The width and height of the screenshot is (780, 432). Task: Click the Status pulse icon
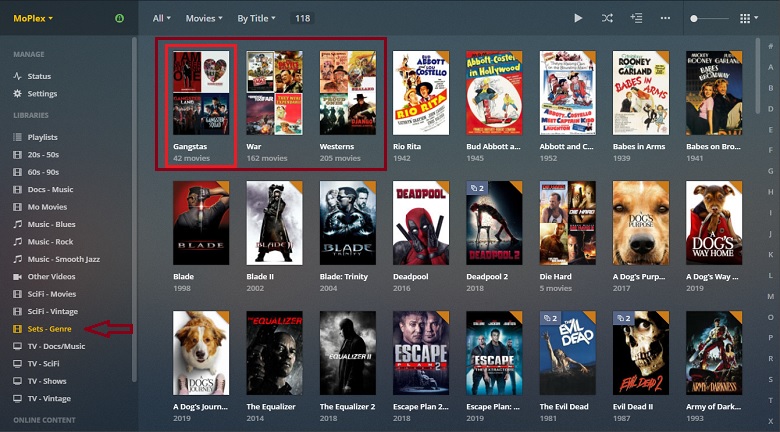17,76
